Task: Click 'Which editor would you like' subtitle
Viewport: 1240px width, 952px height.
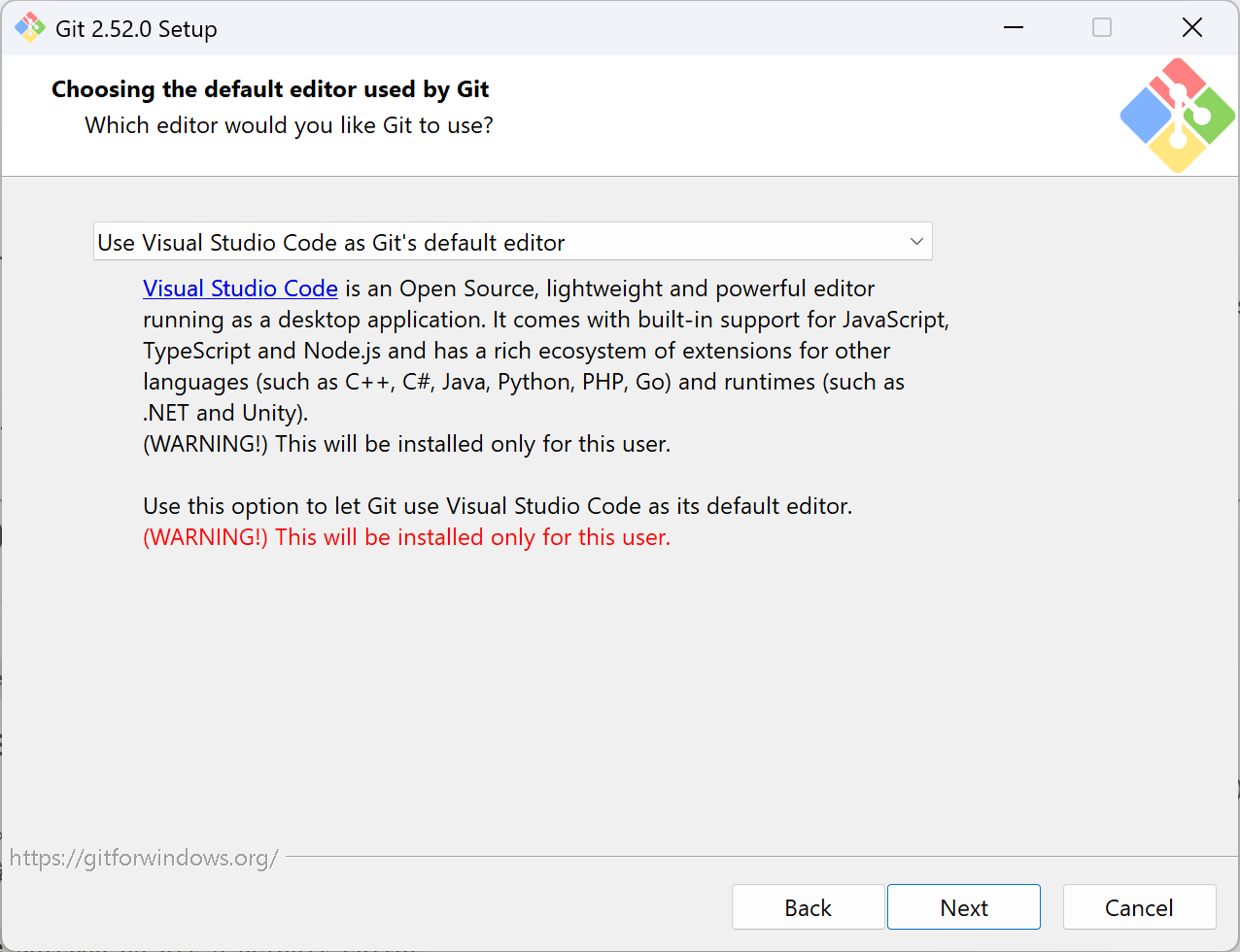Action: pyautogui.click(x=289, y=125)
